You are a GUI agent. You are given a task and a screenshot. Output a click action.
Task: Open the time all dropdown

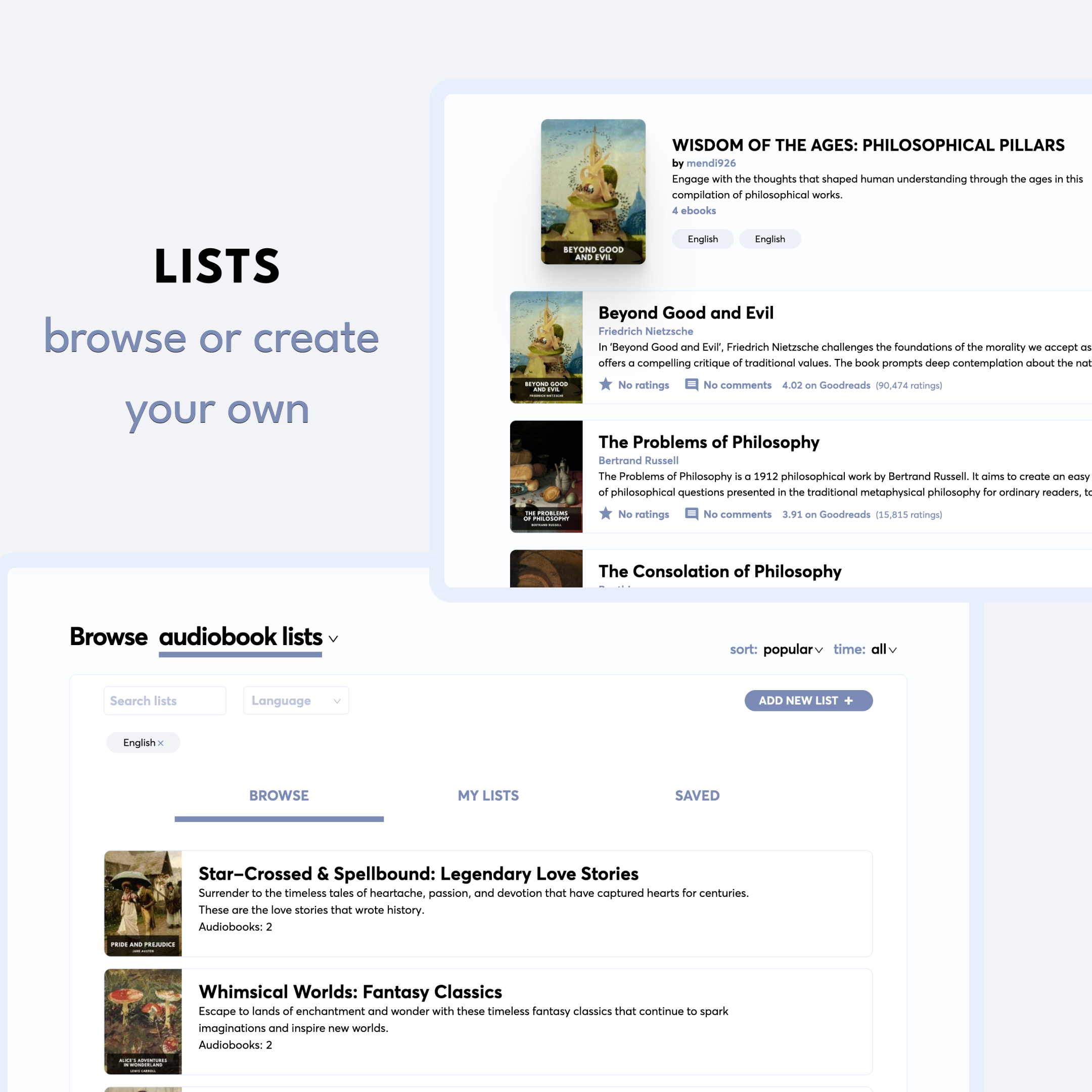pyautogui.click(x=884, y=650)
